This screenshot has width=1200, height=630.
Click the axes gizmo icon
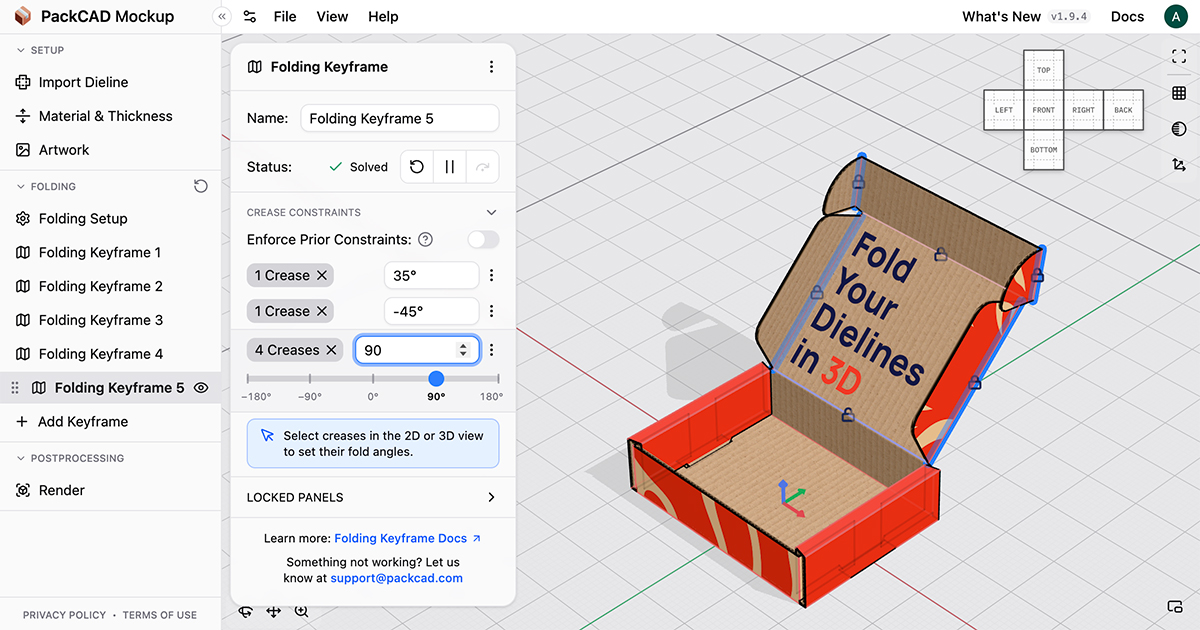pyautogui.click(x=1178, y=165)
